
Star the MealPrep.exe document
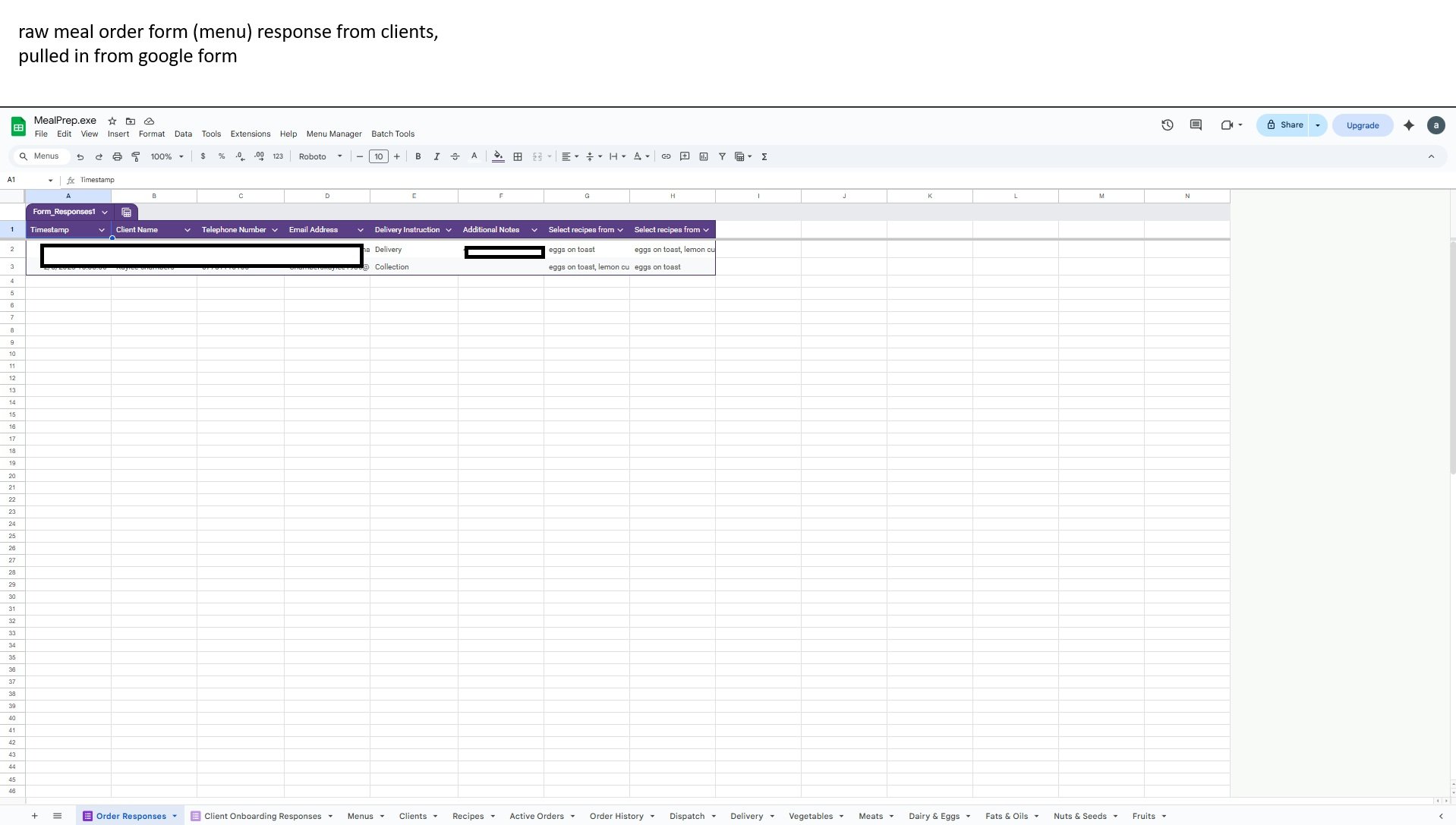point(112,121)
